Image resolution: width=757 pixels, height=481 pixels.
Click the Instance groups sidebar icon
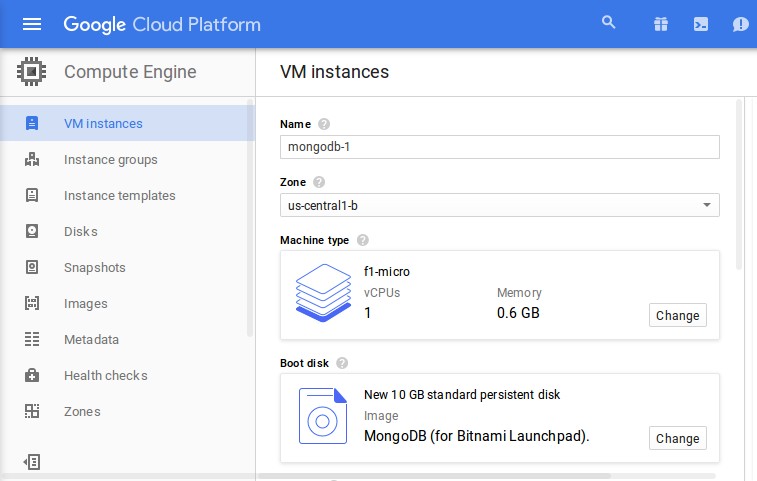(32, 159)
